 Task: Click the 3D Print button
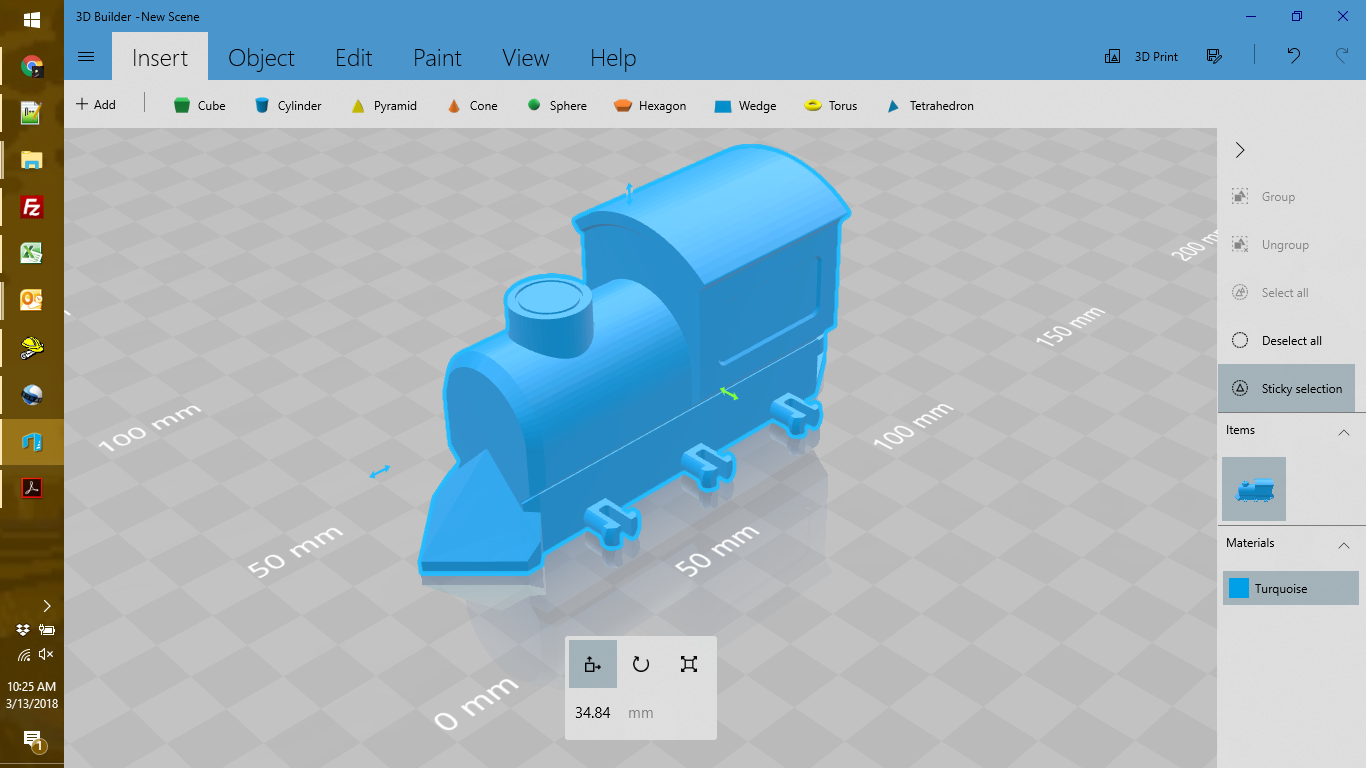coord(1141,57)
